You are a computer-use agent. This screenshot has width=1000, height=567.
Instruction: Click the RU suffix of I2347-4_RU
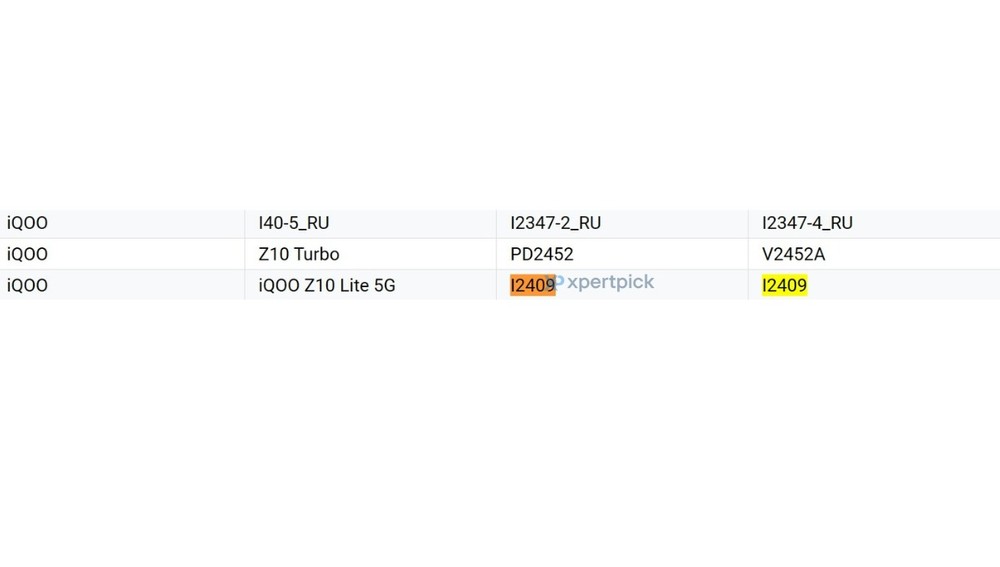pos(842,223)
